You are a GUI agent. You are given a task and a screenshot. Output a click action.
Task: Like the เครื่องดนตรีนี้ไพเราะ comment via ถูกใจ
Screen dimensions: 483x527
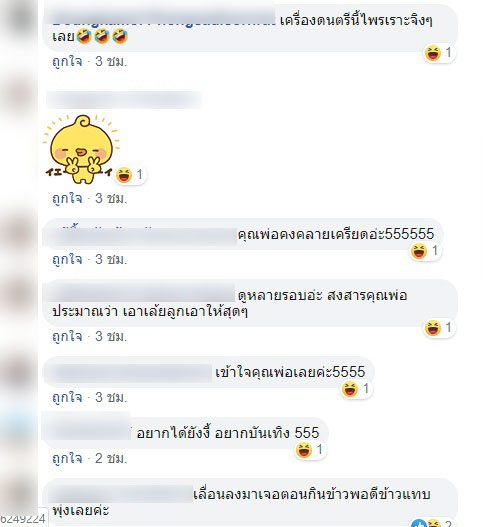(67, 62)
